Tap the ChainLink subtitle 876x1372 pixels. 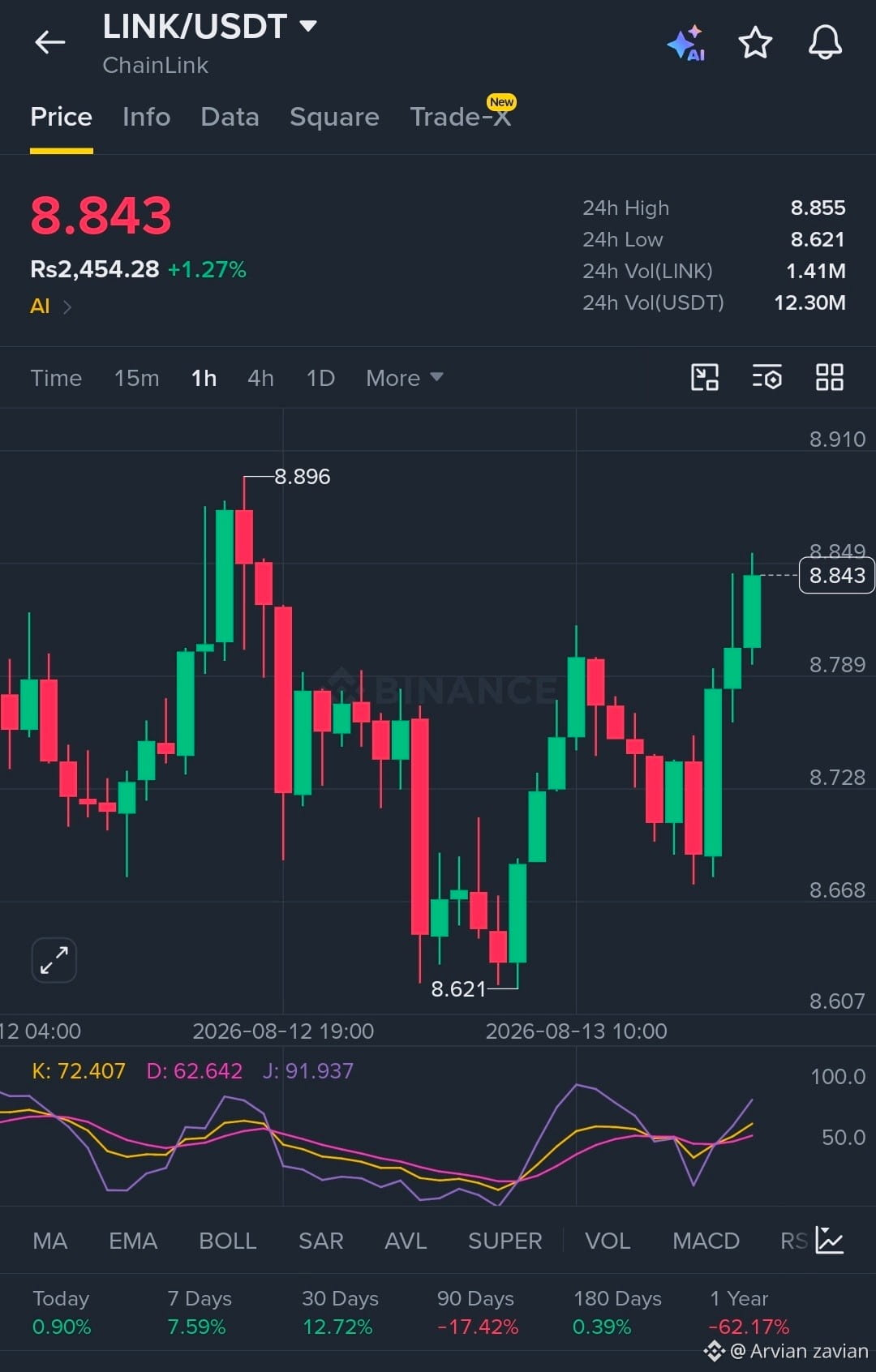click(x=155, y=66)
